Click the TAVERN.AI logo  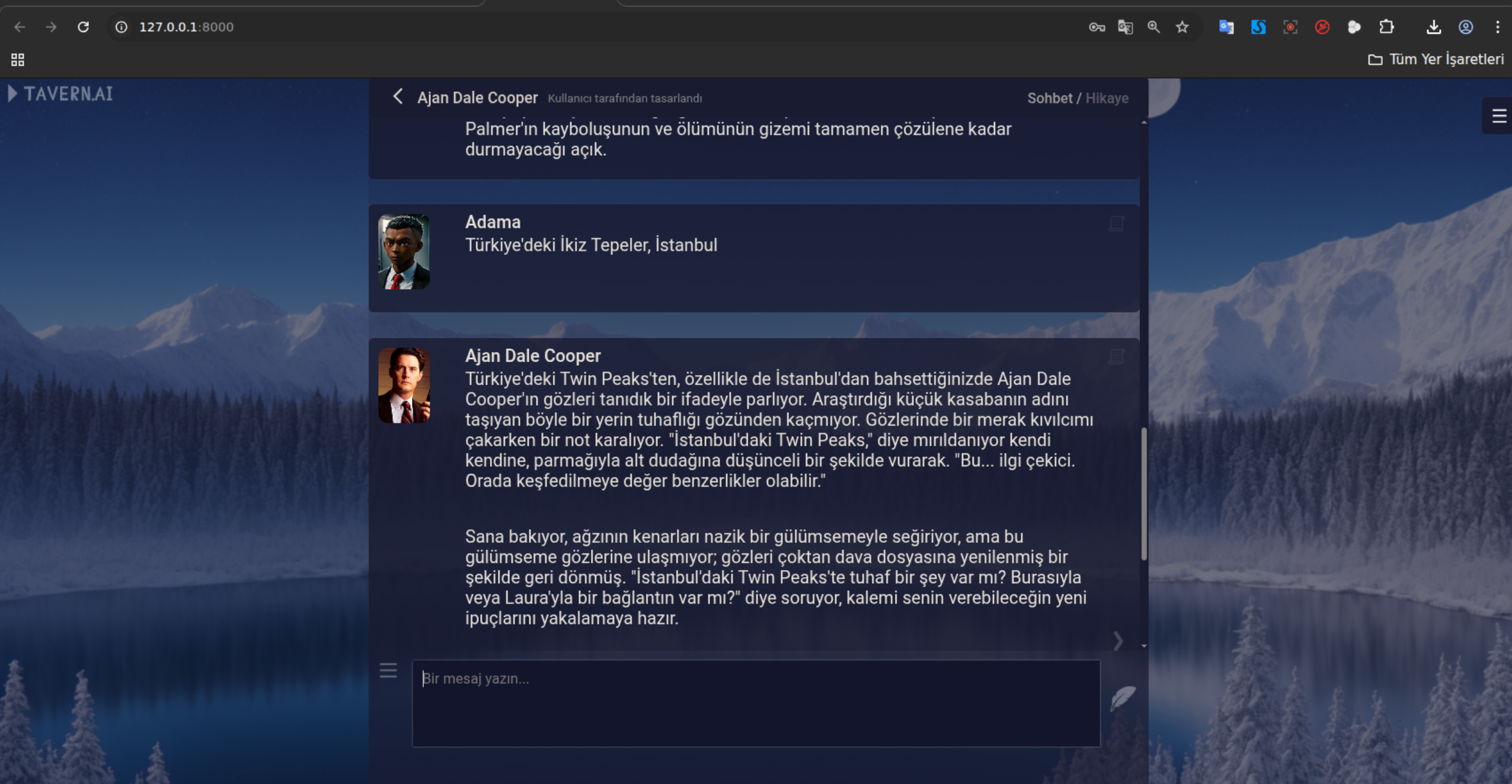coord(60,94)
